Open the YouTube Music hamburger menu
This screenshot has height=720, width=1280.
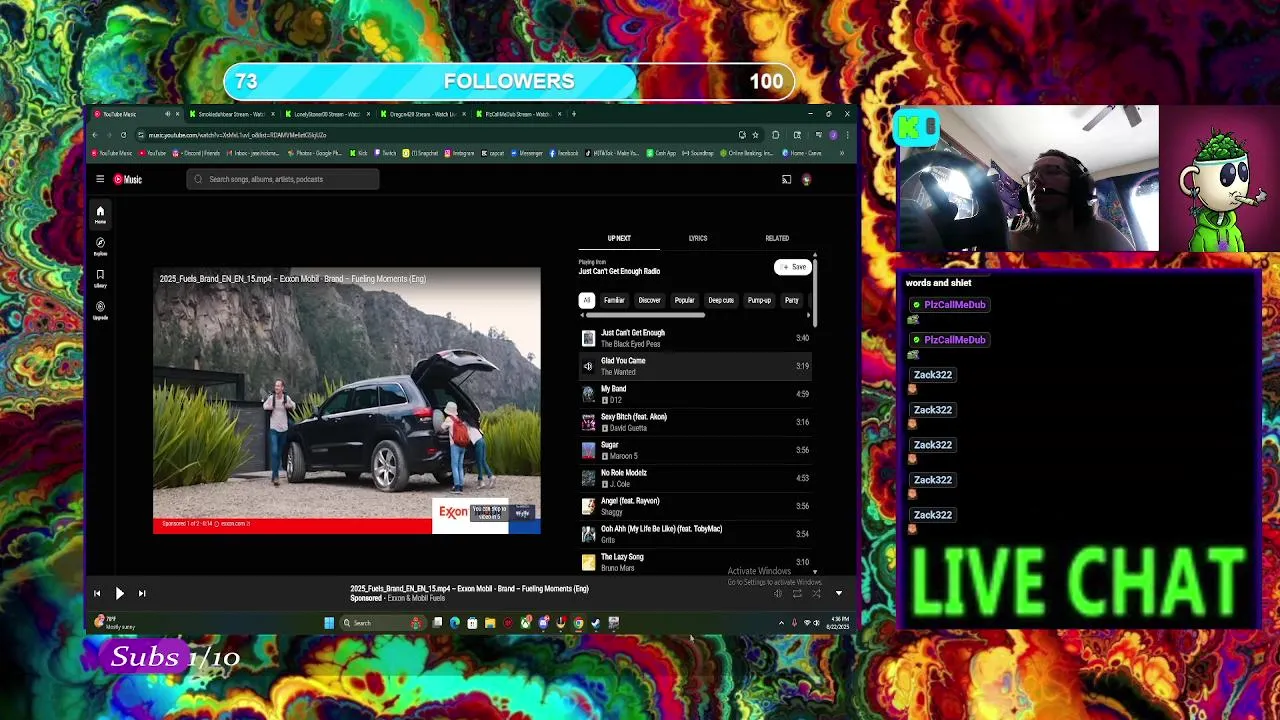tap(100, 179)
